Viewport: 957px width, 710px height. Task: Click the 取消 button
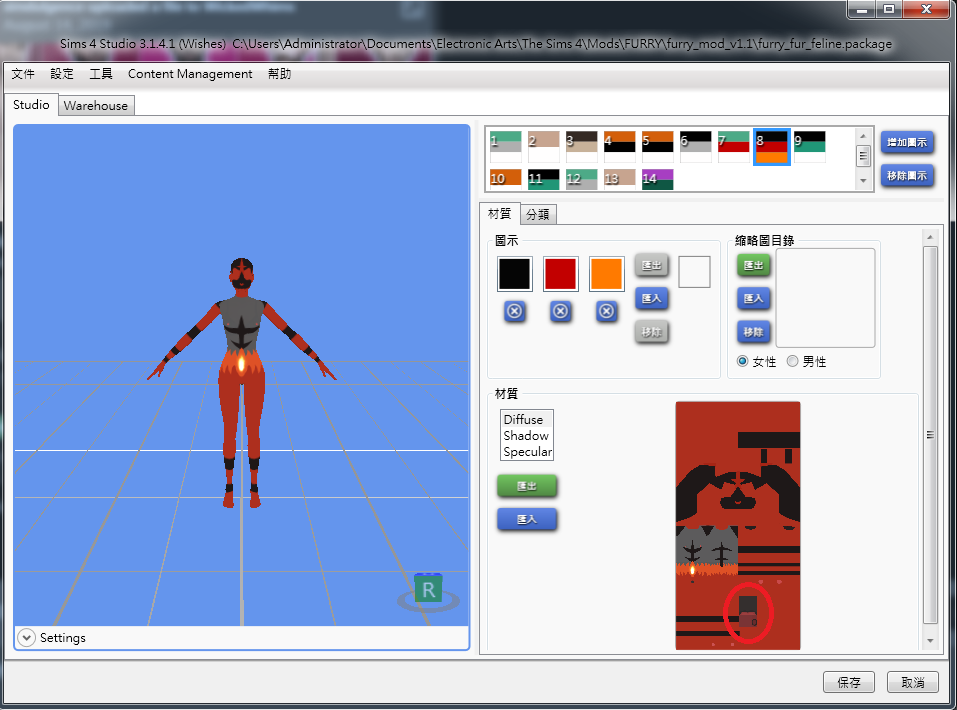(912, 682)
